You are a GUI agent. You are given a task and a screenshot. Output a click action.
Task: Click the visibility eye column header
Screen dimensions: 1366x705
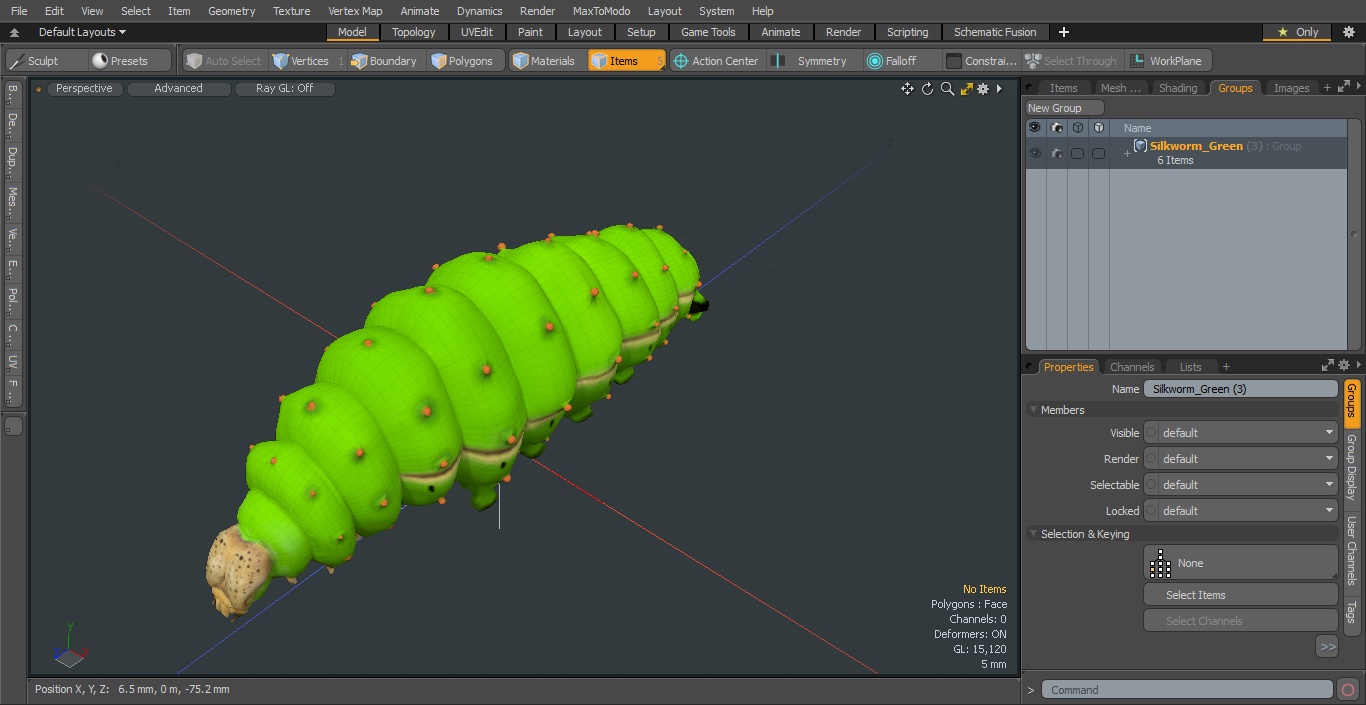(x=1035, y=128)
